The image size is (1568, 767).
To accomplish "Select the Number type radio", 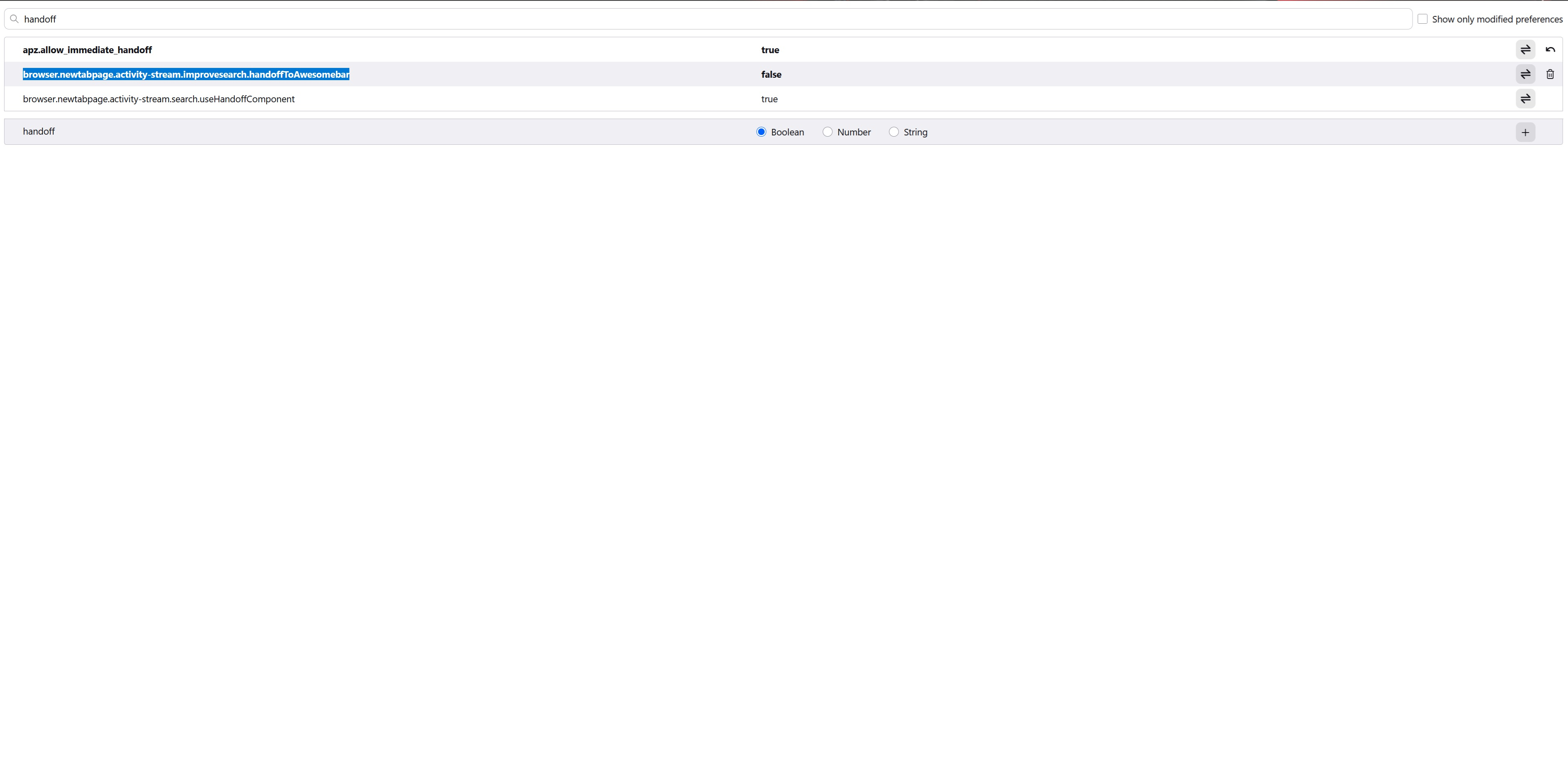I will (x=827, y=132).
